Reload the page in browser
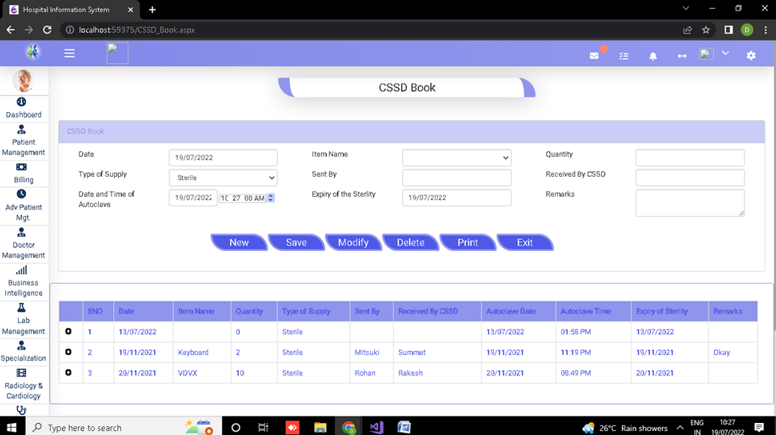This screenshot has height=435, width=776. (x=47, y=30)
